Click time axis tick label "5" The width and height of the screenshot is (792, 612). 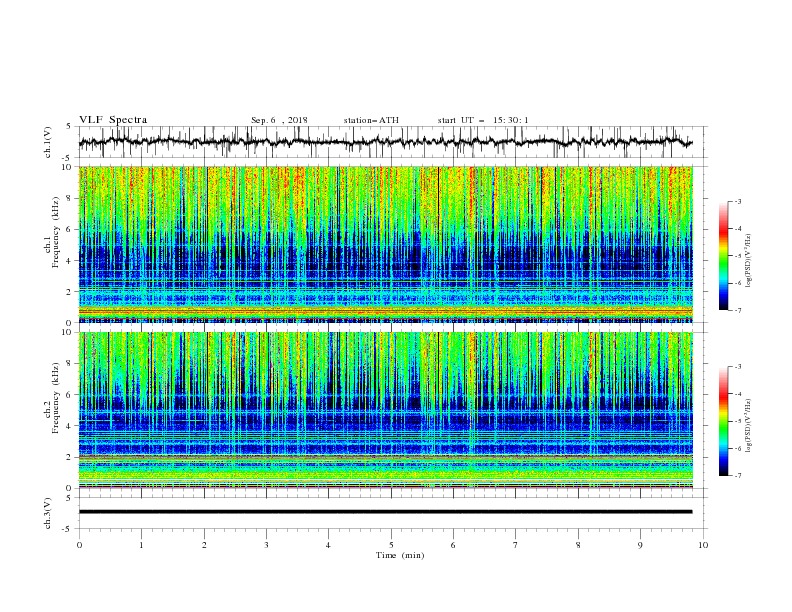(x=391, y=545)
